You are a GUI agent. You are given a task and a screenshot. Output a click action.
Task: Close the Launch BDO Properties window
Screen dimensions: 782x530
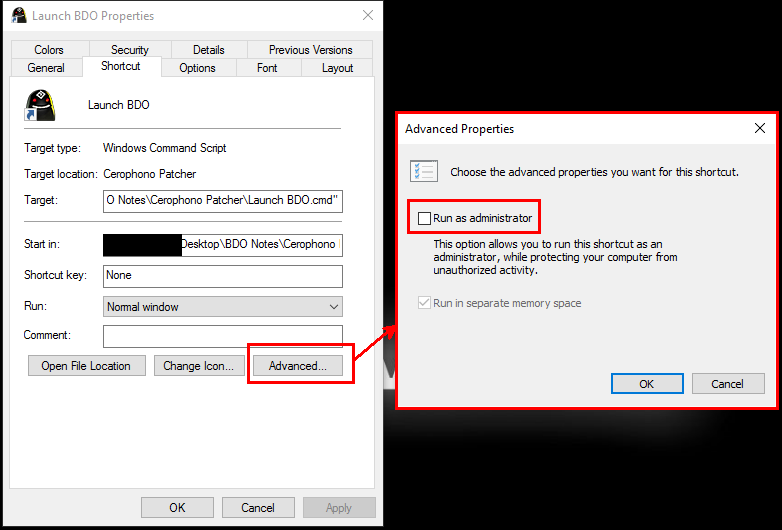coord(368,16)
